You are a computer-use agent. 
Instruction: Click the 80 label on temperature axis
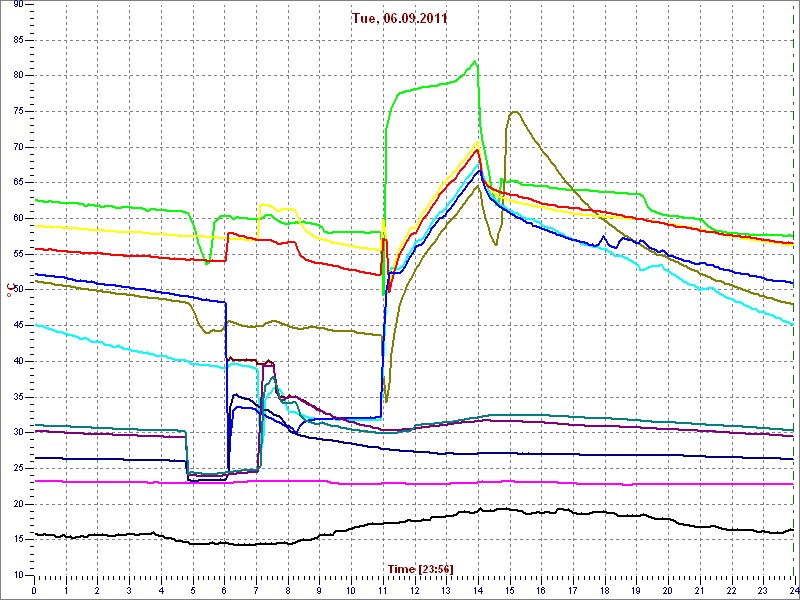click(x=18, y=76)
